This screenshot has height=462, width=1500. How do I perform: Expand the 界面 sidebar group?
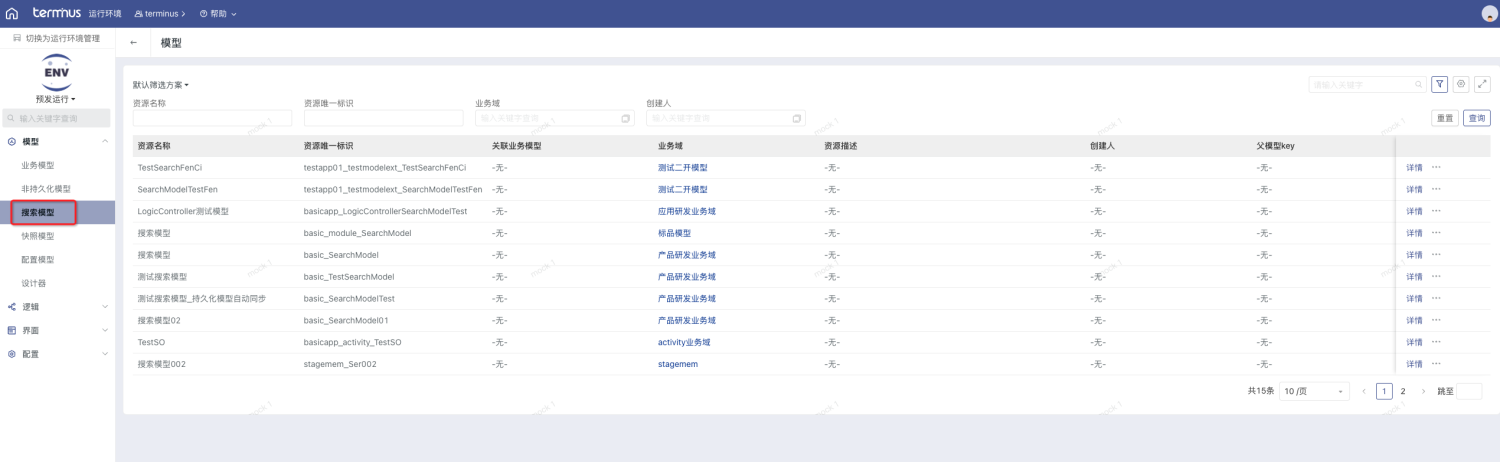coord(57,330)
